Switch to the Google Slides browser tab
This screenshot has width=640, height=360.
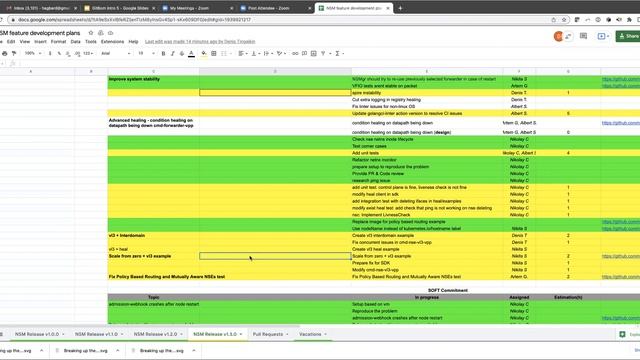tap(120, 8)
